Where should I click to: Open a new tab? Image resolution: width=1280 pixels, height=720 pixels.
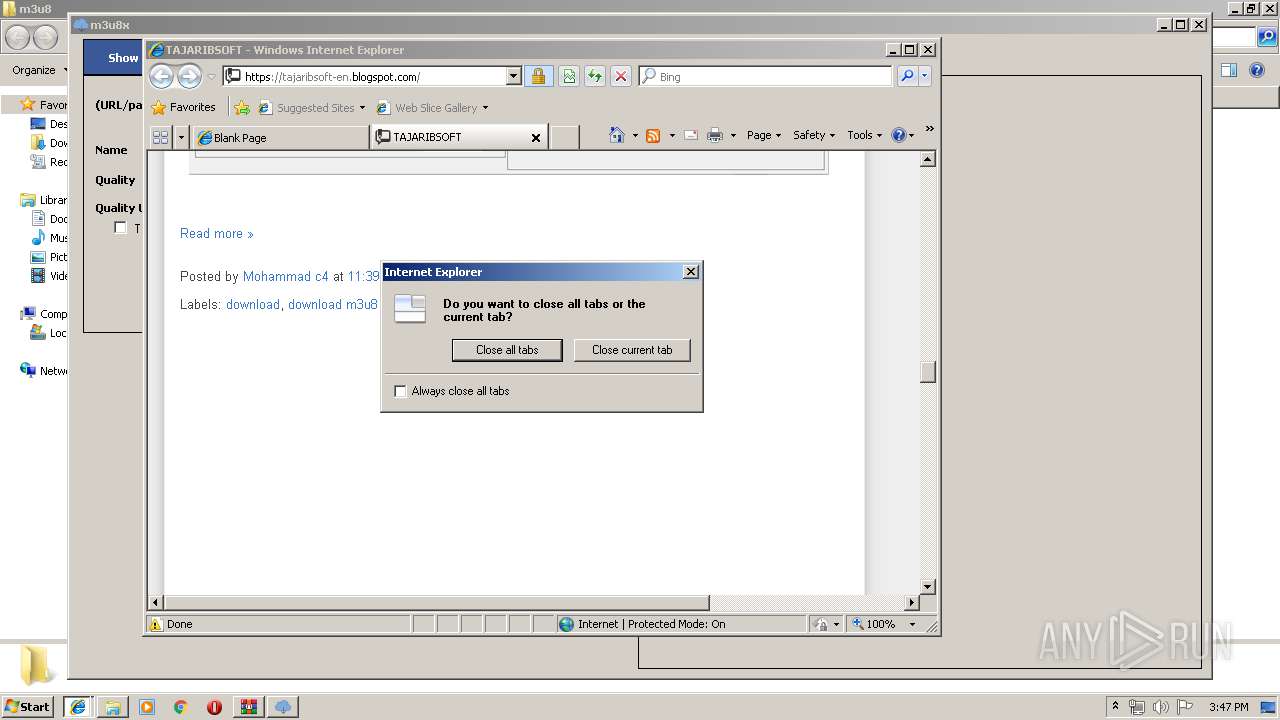(565, 138)
